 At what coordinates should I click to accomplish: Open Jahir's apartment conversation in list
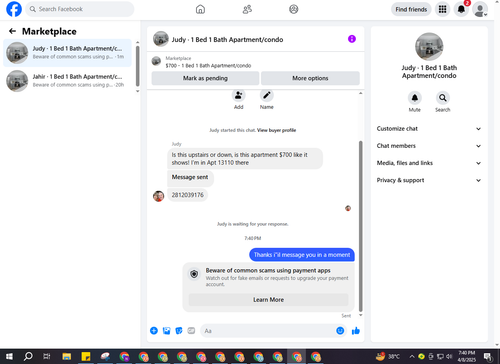coord(67,81)
